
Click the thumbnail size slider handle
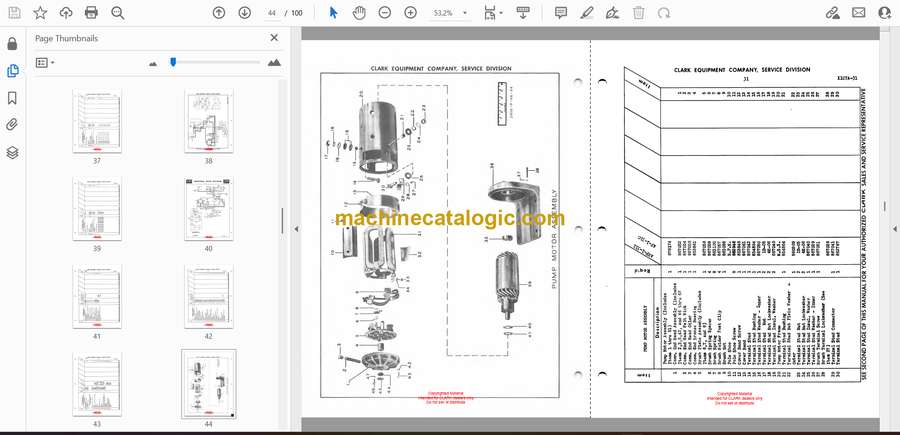click(x=173, y=62)
